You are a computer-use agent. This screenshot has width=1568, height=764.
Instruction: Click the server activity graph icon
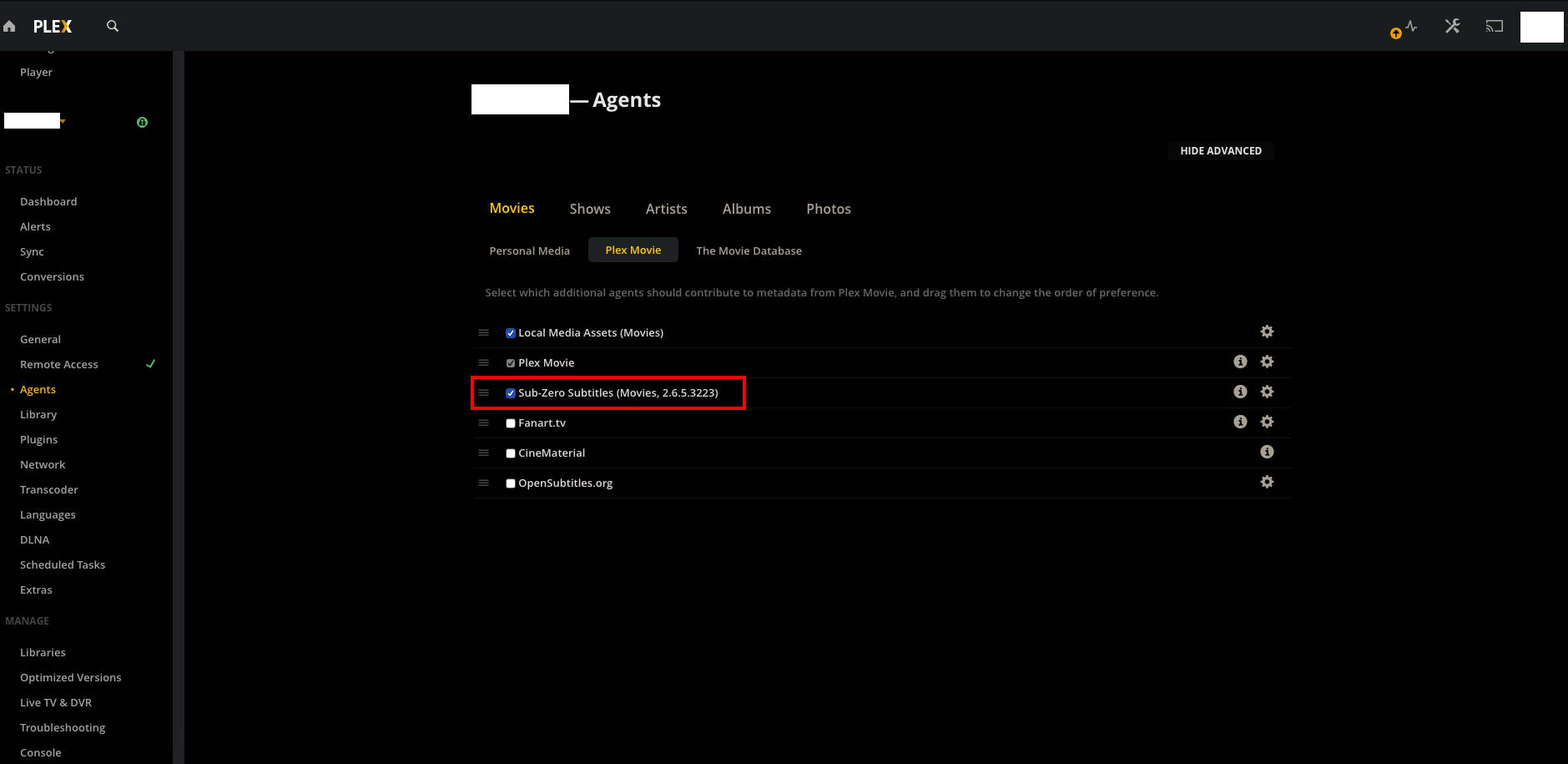(1409, 26)
